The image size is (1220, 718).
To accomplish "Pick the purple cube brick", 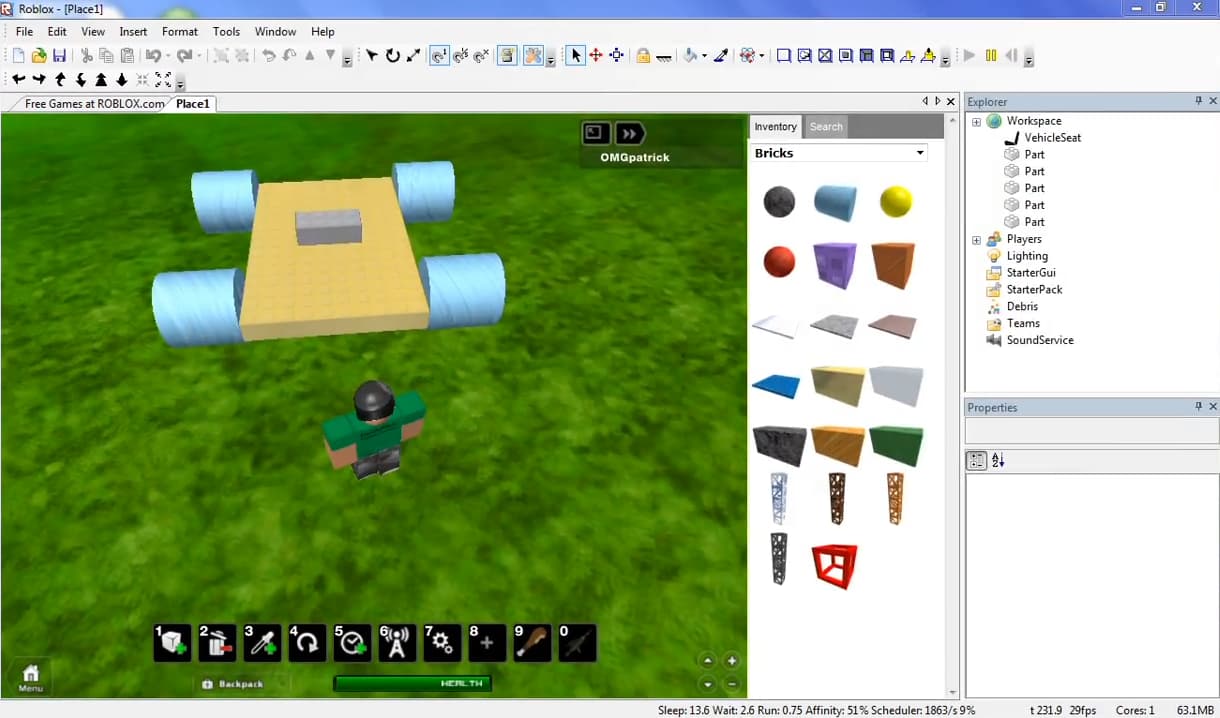I will 835,265.
